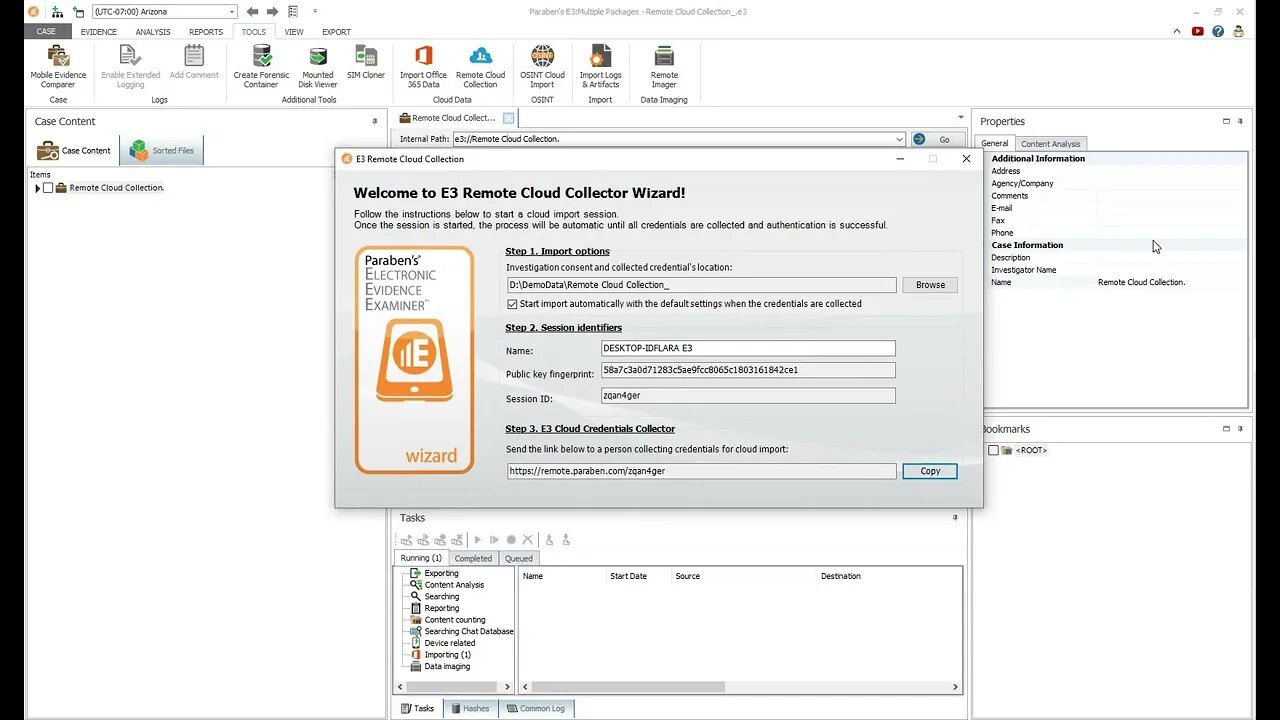Select Importing (1) task category
This screenshot has height=720, width=1280.
point(447,654)
